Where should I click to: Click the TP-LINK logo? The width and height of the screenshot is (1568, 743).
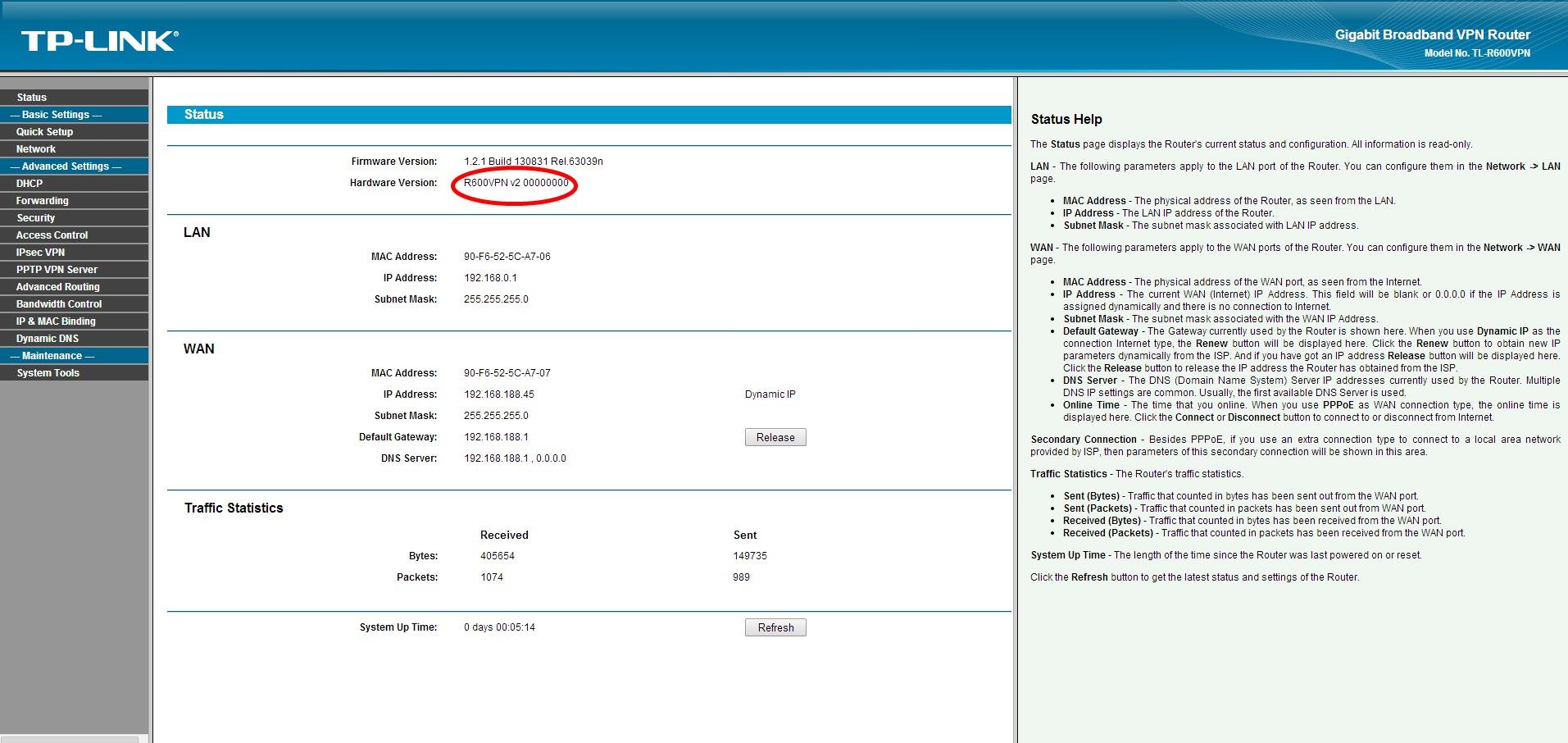point(99,41)
